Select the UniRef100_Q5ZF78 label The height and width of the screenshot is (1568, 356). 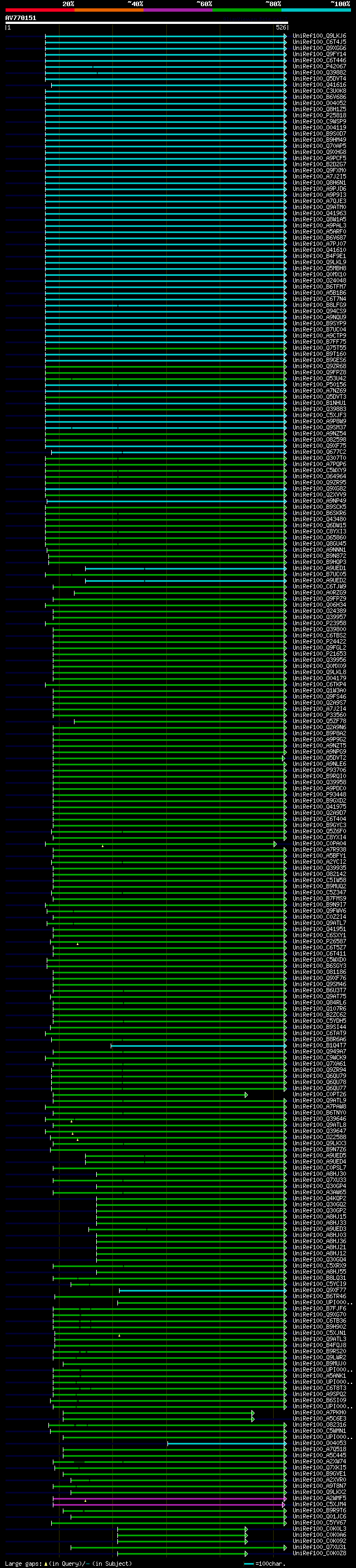(x=319, y=721)
